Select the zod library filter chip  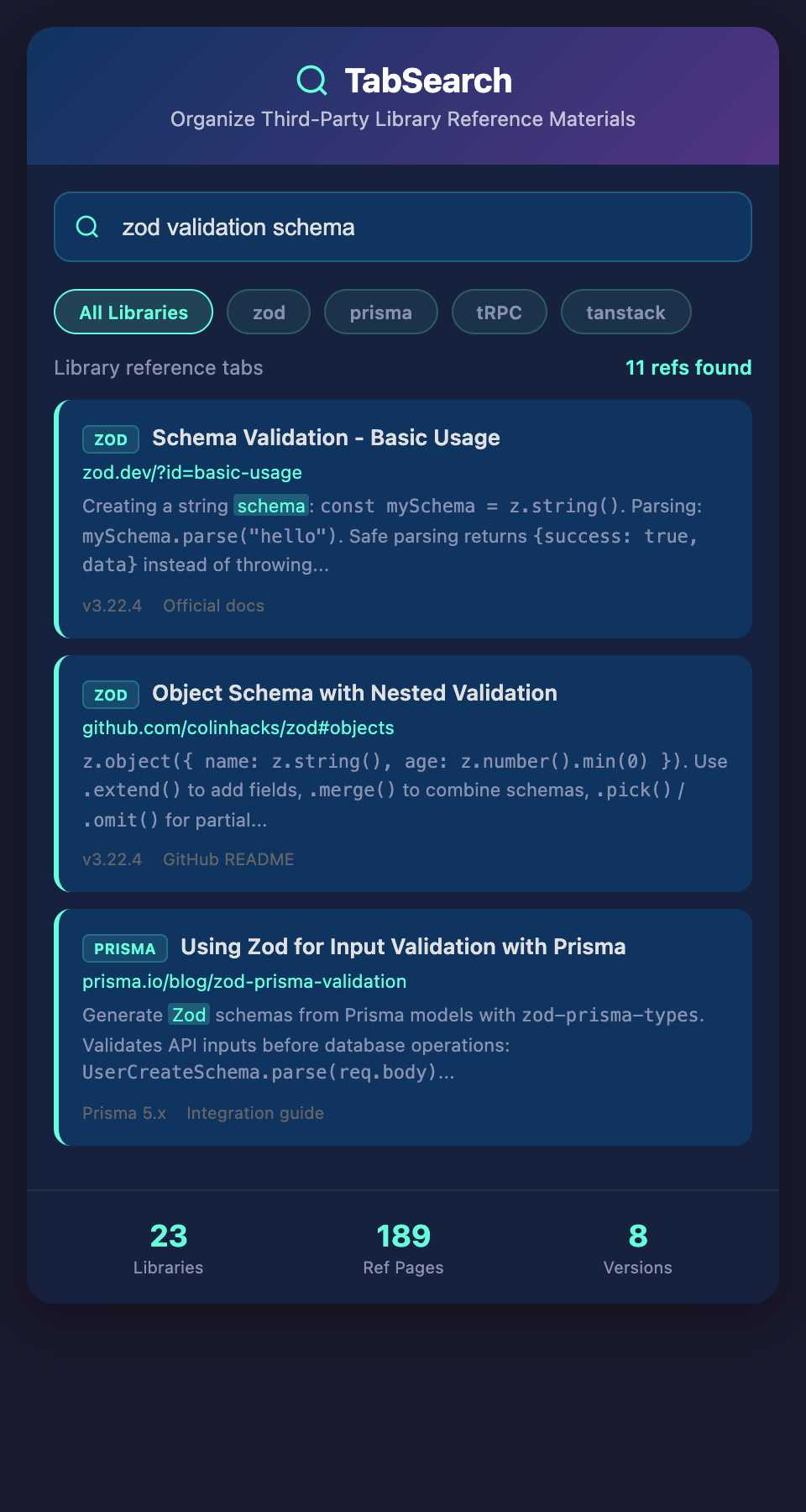[268, 312]
